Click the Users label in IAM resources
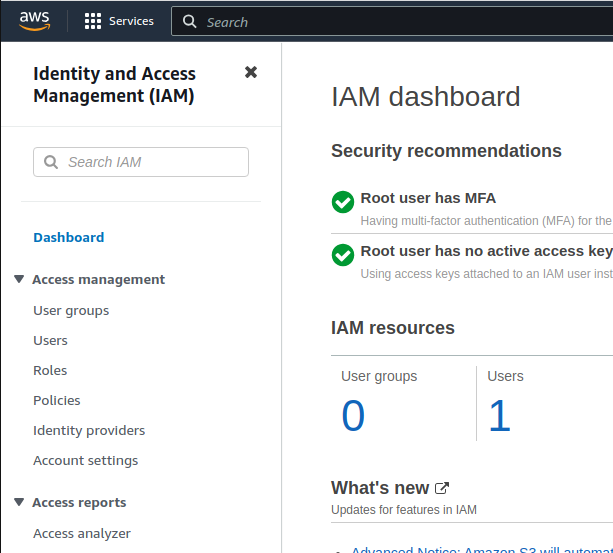The height and width of the screenshot is (553, 613). pos(505,376)
